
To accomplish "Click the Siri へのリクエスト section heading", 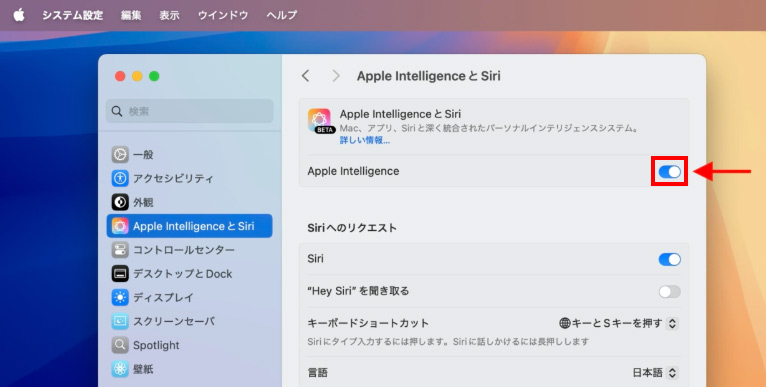I will tap(352, 228).
